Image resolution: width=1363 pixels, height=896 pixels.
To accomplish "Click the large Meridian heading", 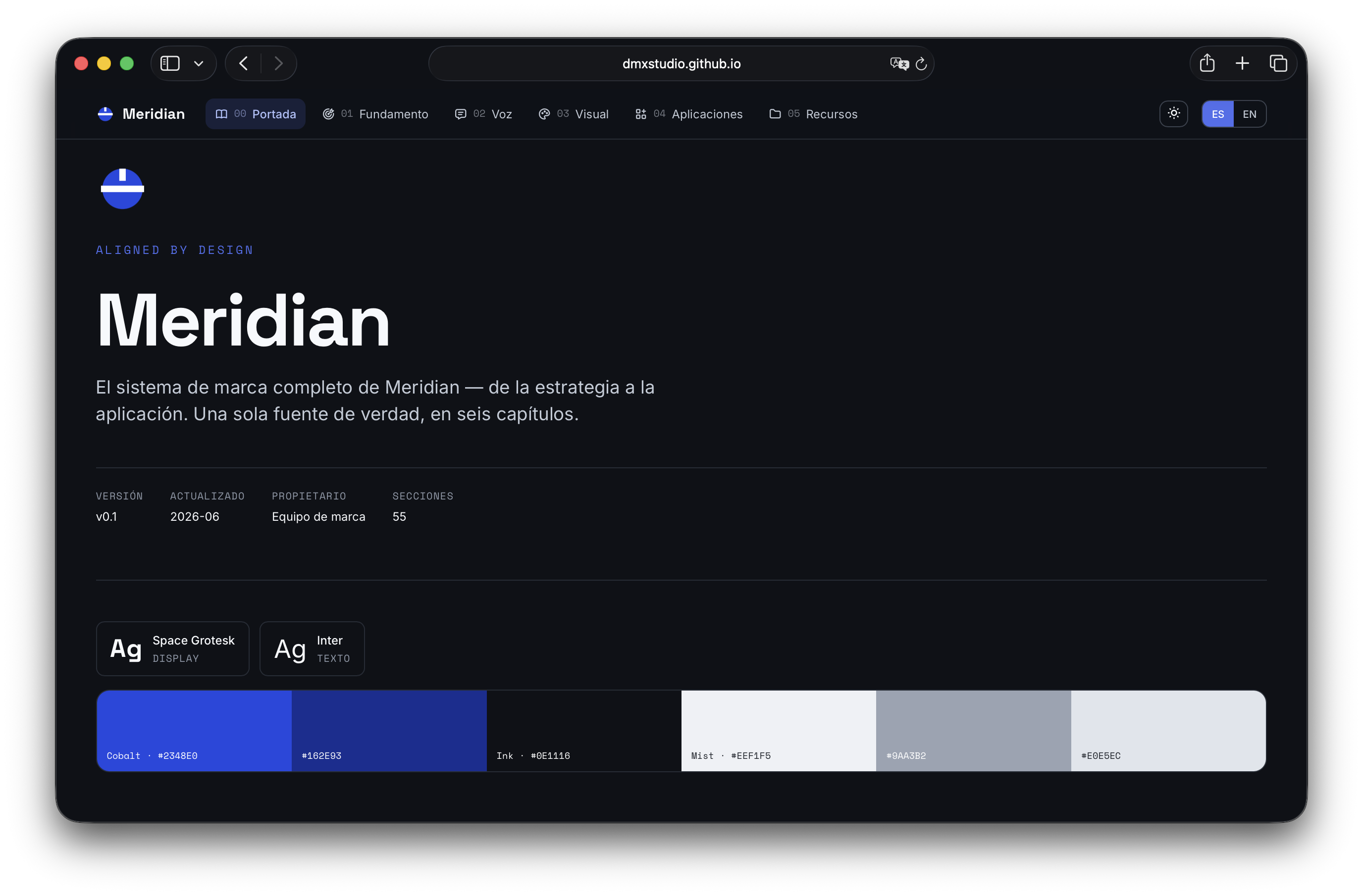I will coord(243,320).
